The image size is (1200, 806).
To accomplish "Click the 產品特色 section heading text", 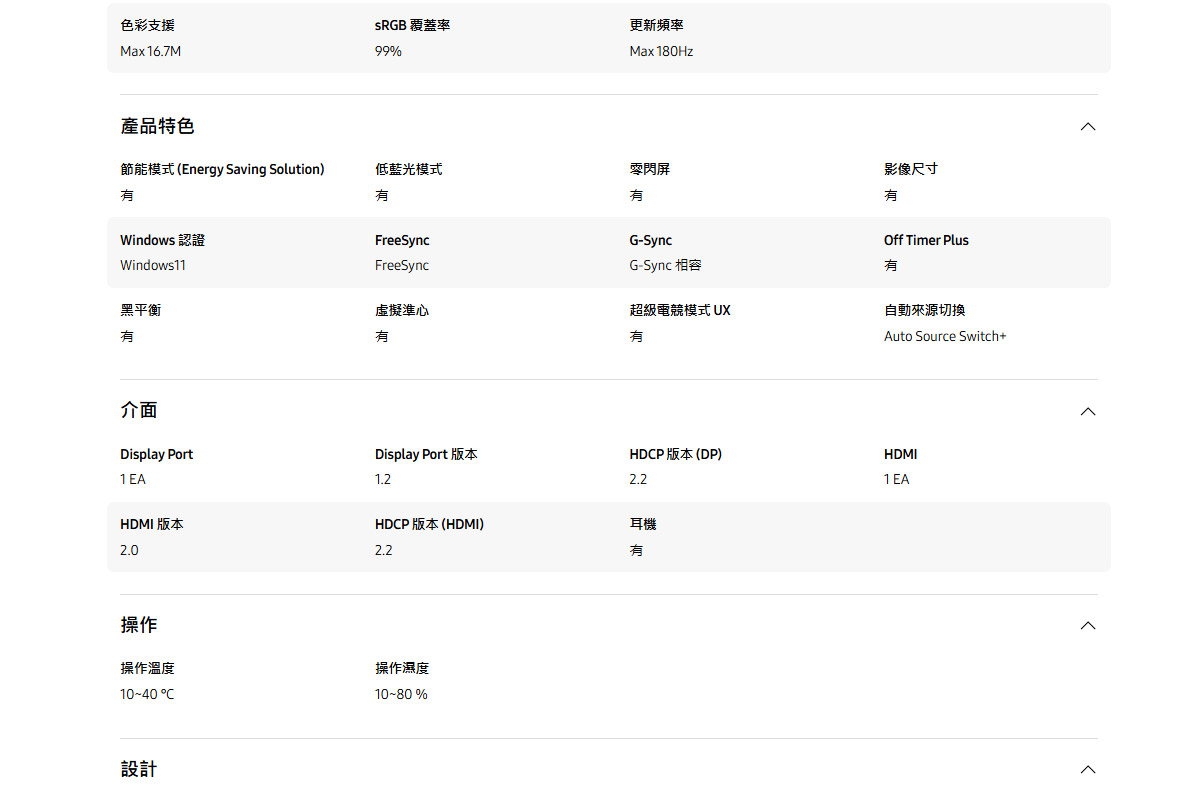I will click(157, 127).
